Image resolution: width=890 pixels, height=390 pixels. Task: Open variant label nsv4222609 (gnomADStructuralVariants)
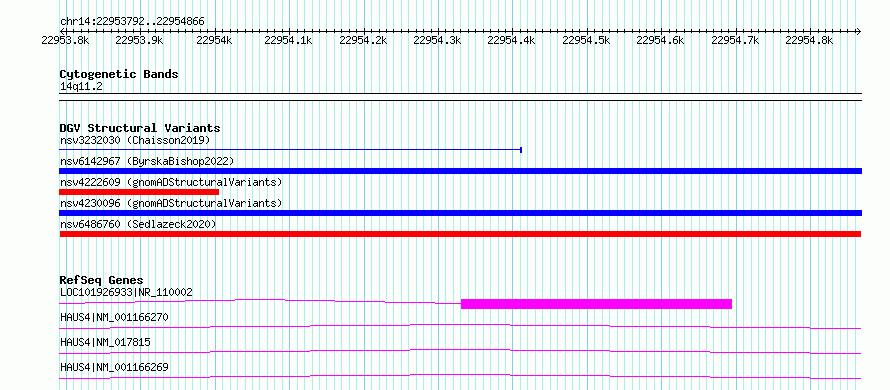coord(171,182)
